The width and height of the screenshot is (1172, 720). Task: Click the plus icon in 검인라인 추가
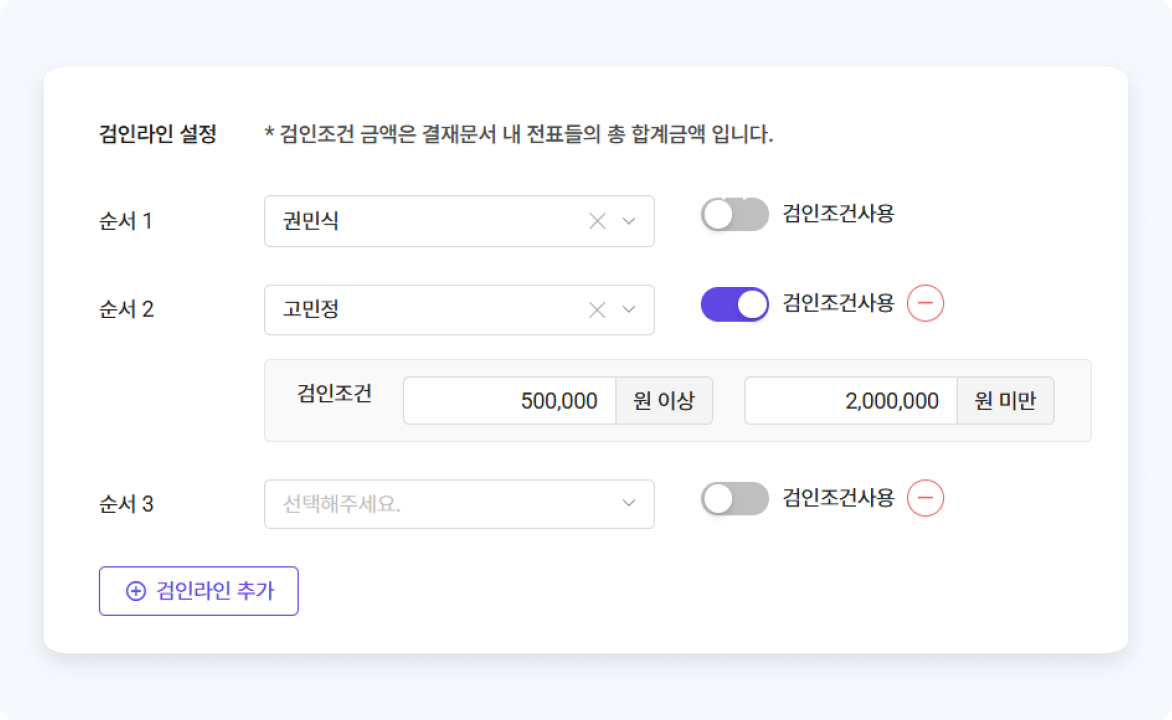click(x=135, y=591)
